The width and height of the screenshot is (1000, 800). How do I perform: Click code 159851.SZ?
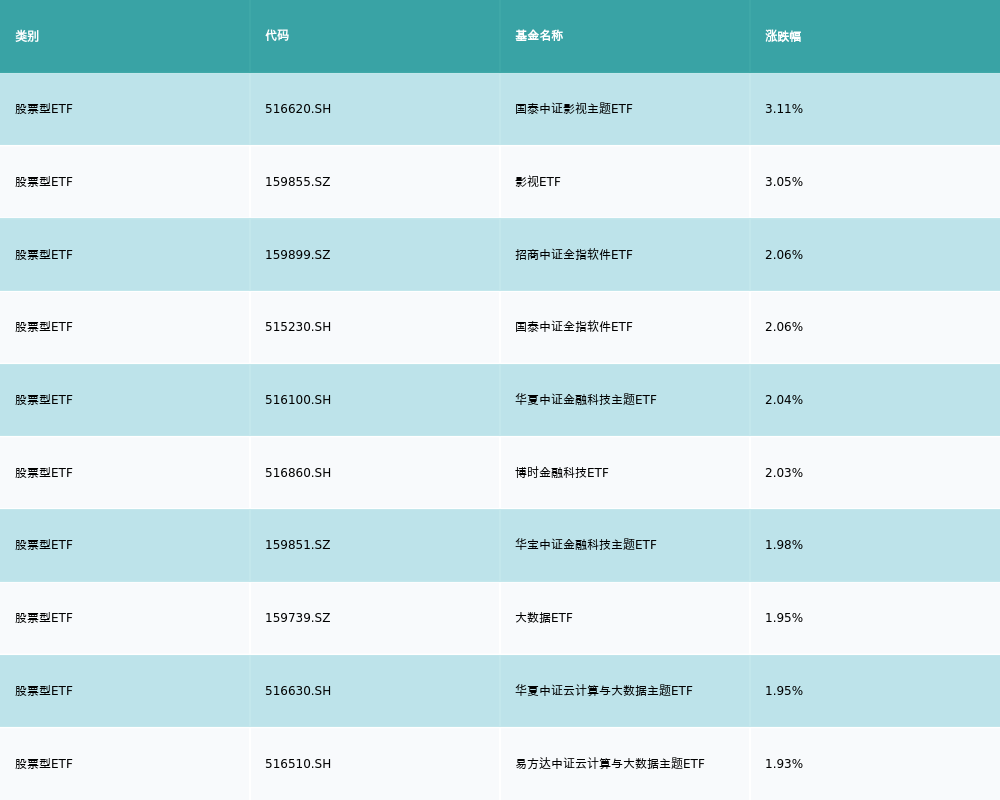click(298, 545)
